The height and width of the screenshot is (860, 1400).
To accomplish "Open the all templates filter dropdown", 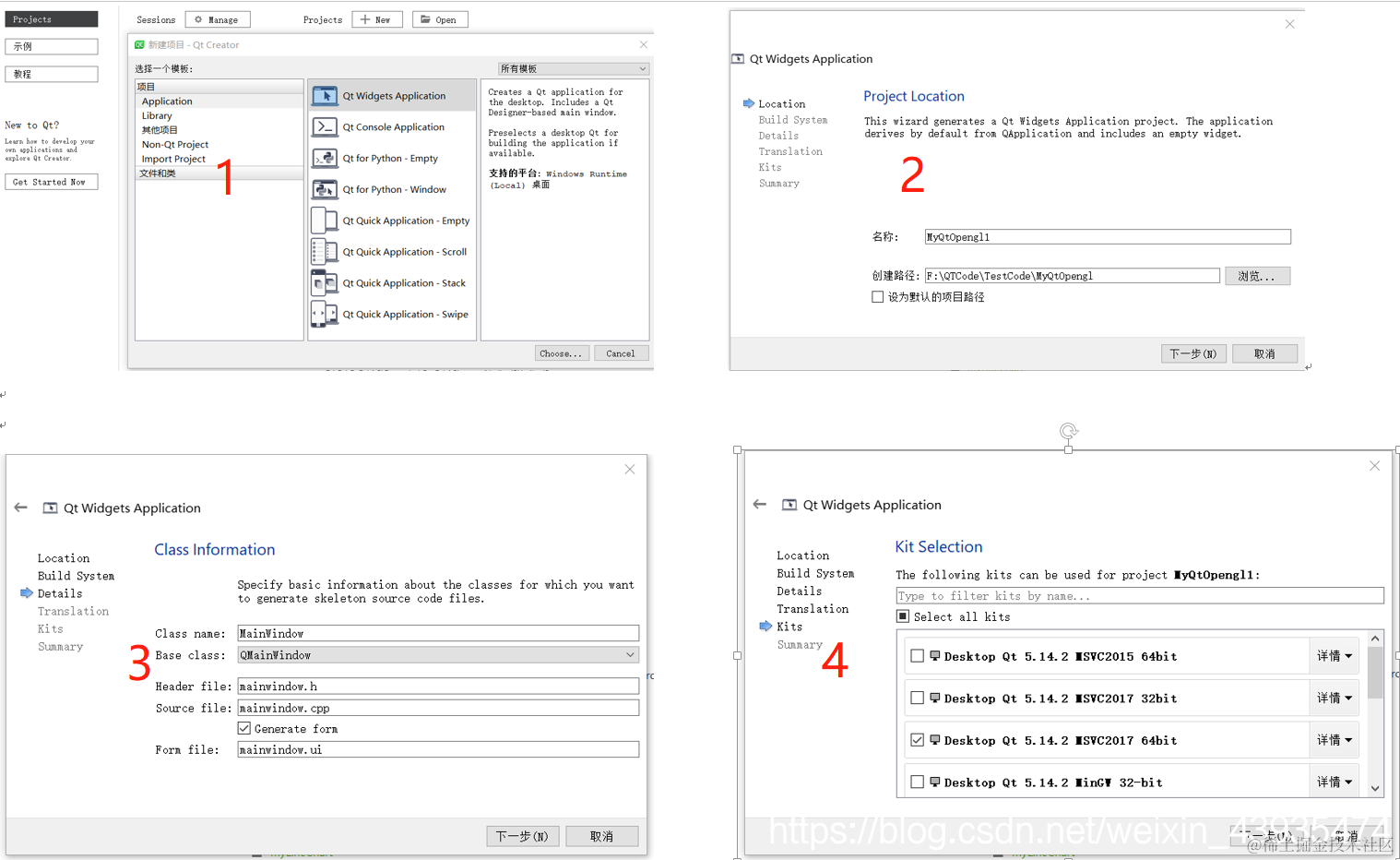I will [574, 68].
